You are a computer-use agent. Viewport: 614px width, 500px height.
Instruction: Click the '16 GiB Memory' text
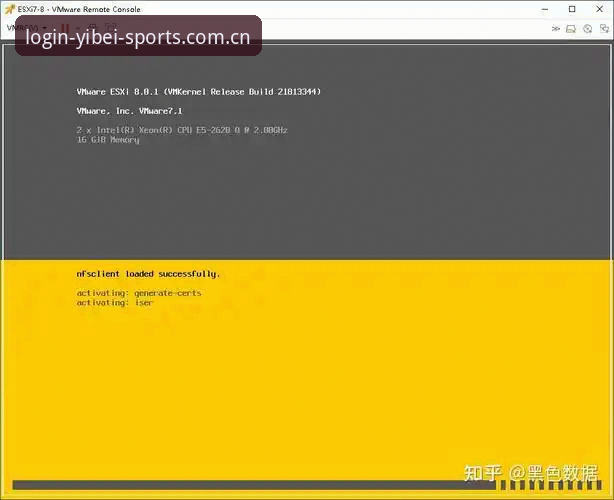[x=108, y=140]
